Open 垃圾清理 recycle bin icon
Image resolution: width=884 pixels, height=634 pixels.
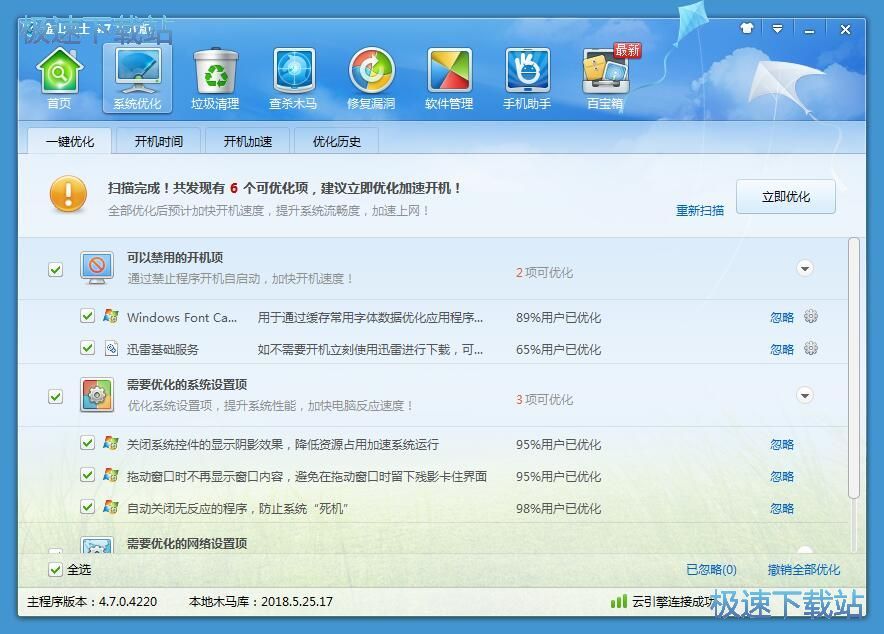pyautogui.click(x=215, y=70)
